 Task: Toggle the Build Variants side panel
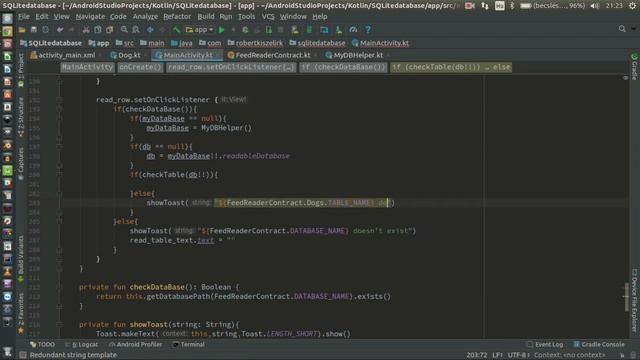(x=21, y=258)
